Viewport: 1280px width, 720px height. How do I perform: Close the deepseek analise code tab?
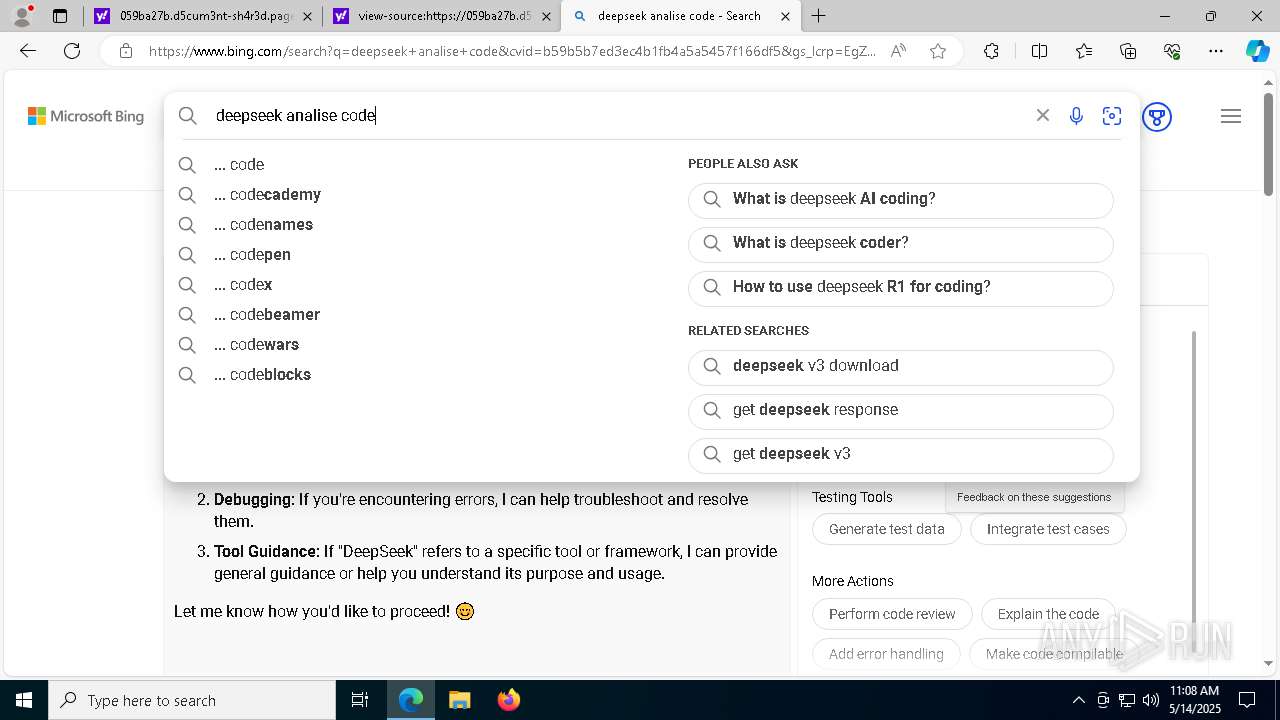coord(786,16)
